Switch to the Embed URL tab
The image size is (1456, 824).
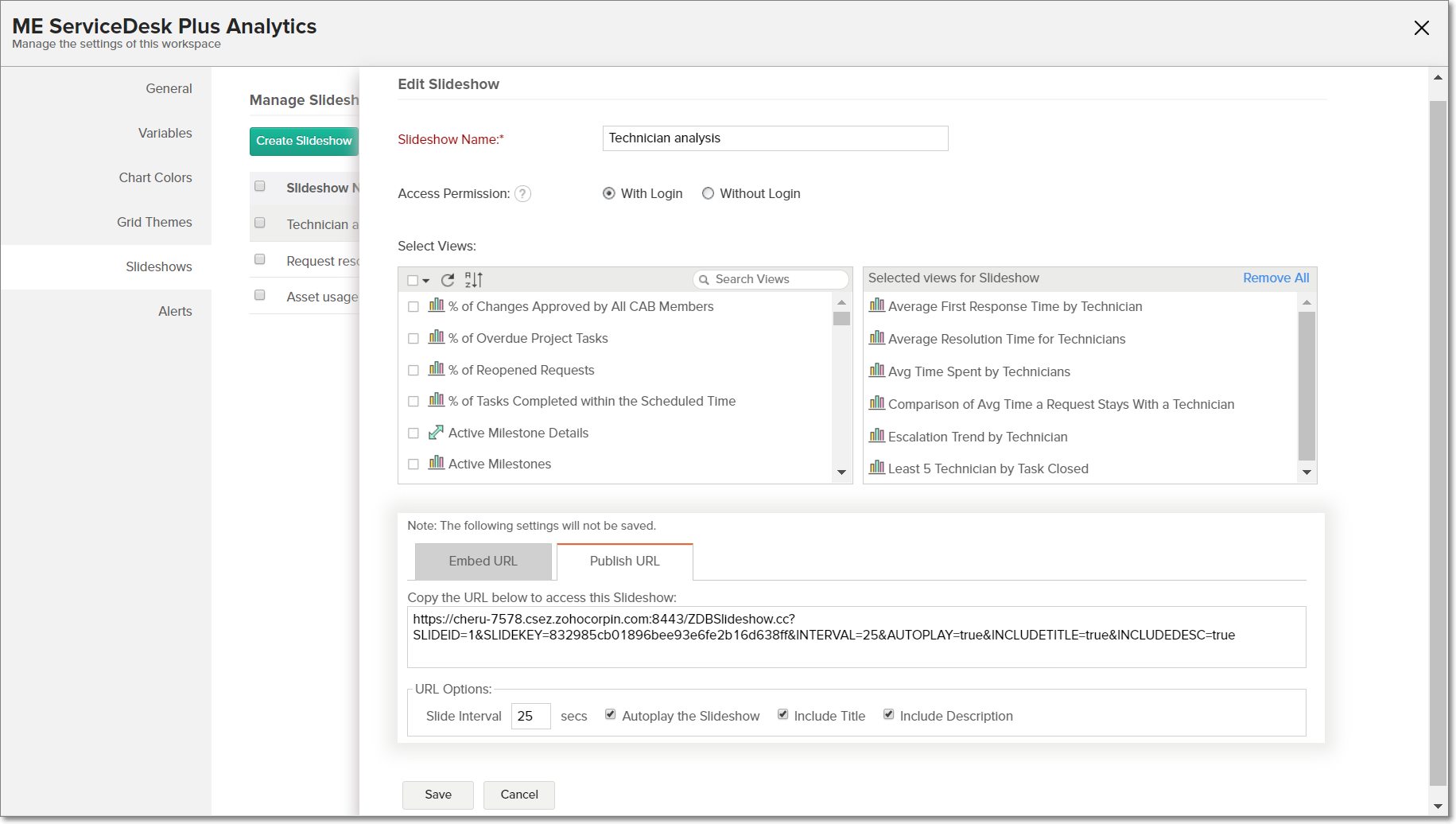click(x=483, y=562)
